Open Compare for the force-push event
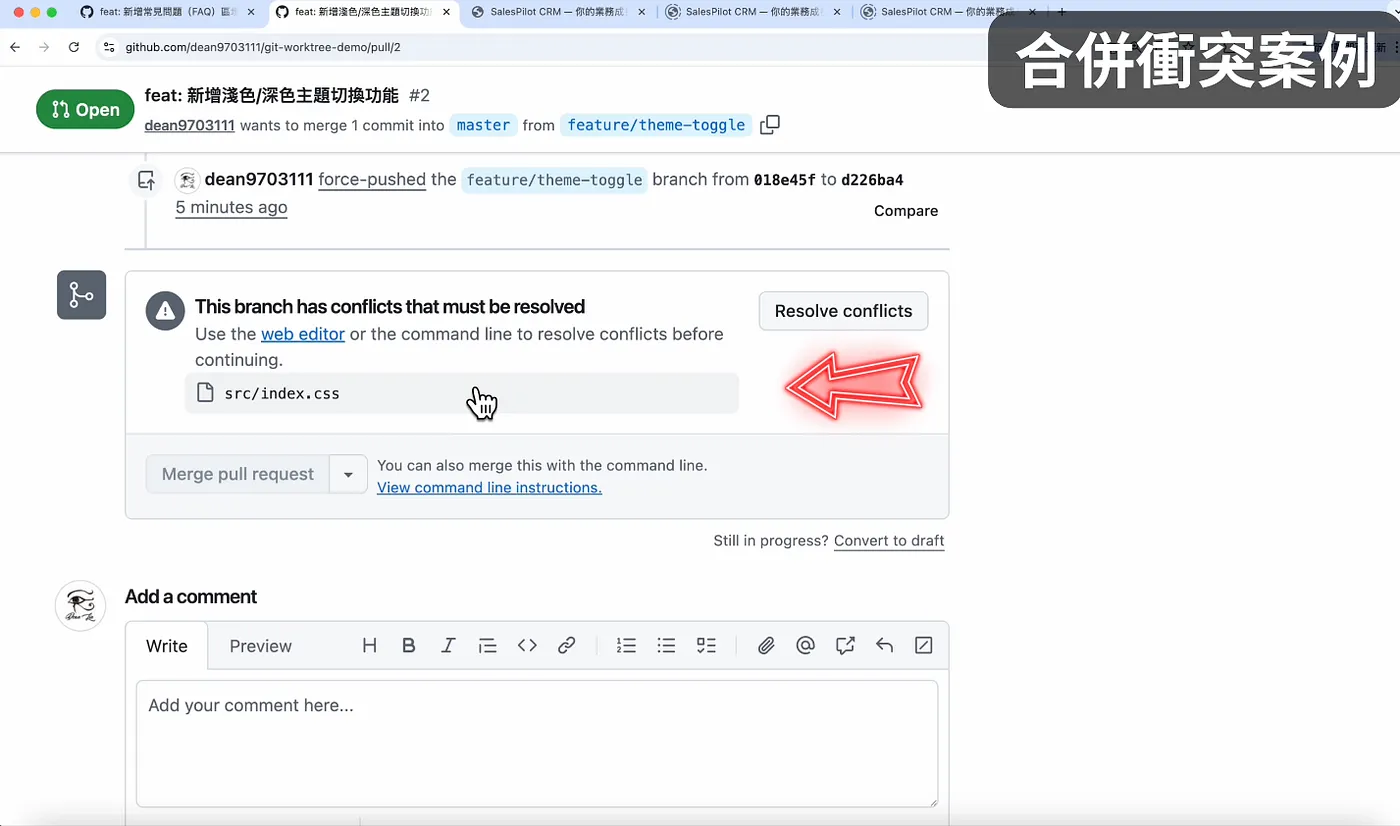 click(906, 211)
